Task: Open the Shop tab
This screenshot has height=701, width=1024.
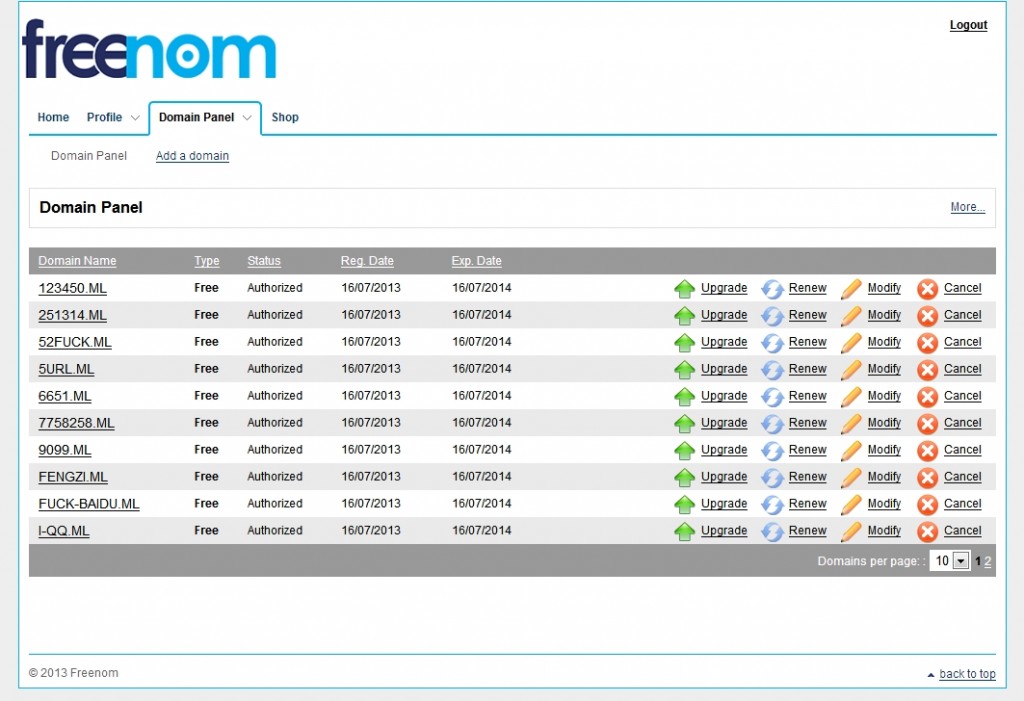Action: pos(285,117)
